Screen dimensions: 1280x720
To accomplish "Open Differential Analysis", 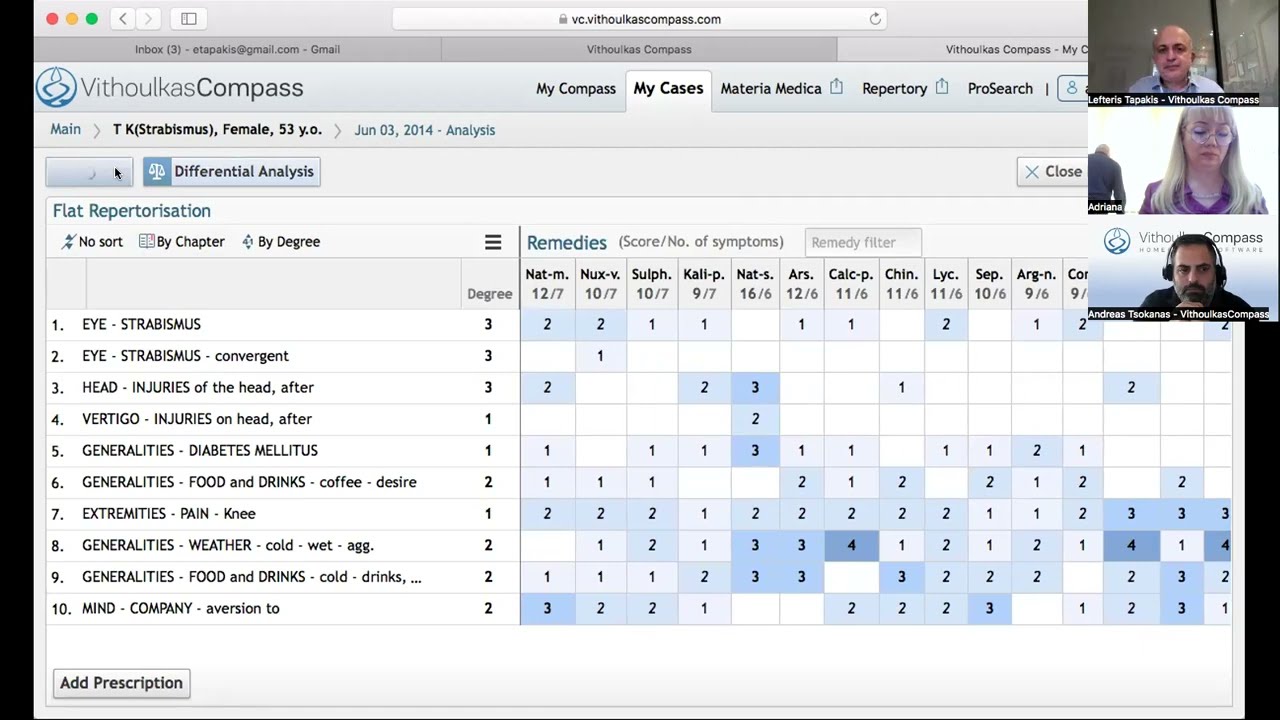I will pos(232,172).
